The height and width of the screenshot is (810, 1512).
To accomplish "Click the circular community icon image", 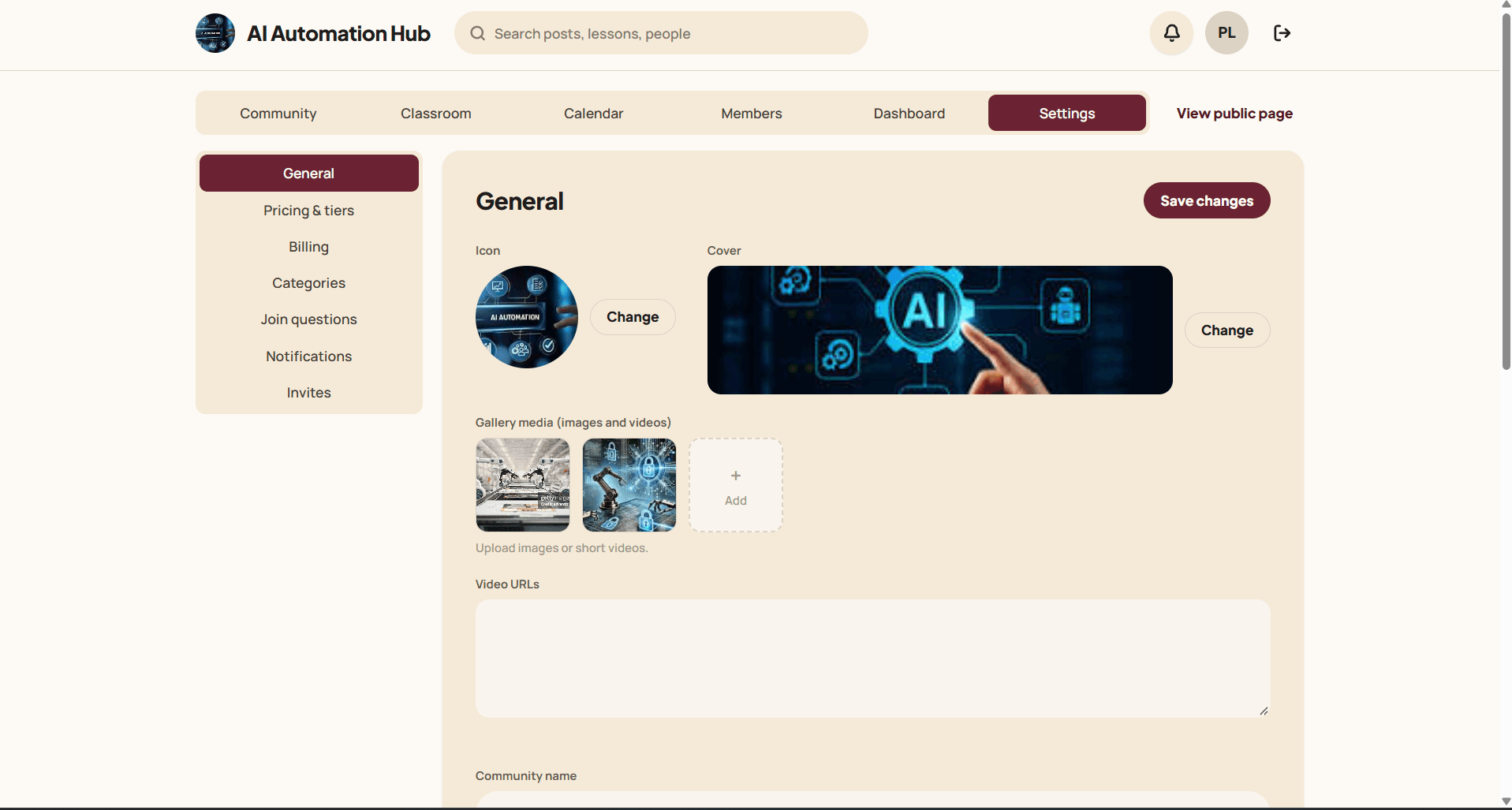I will click(x=527, y=317).
